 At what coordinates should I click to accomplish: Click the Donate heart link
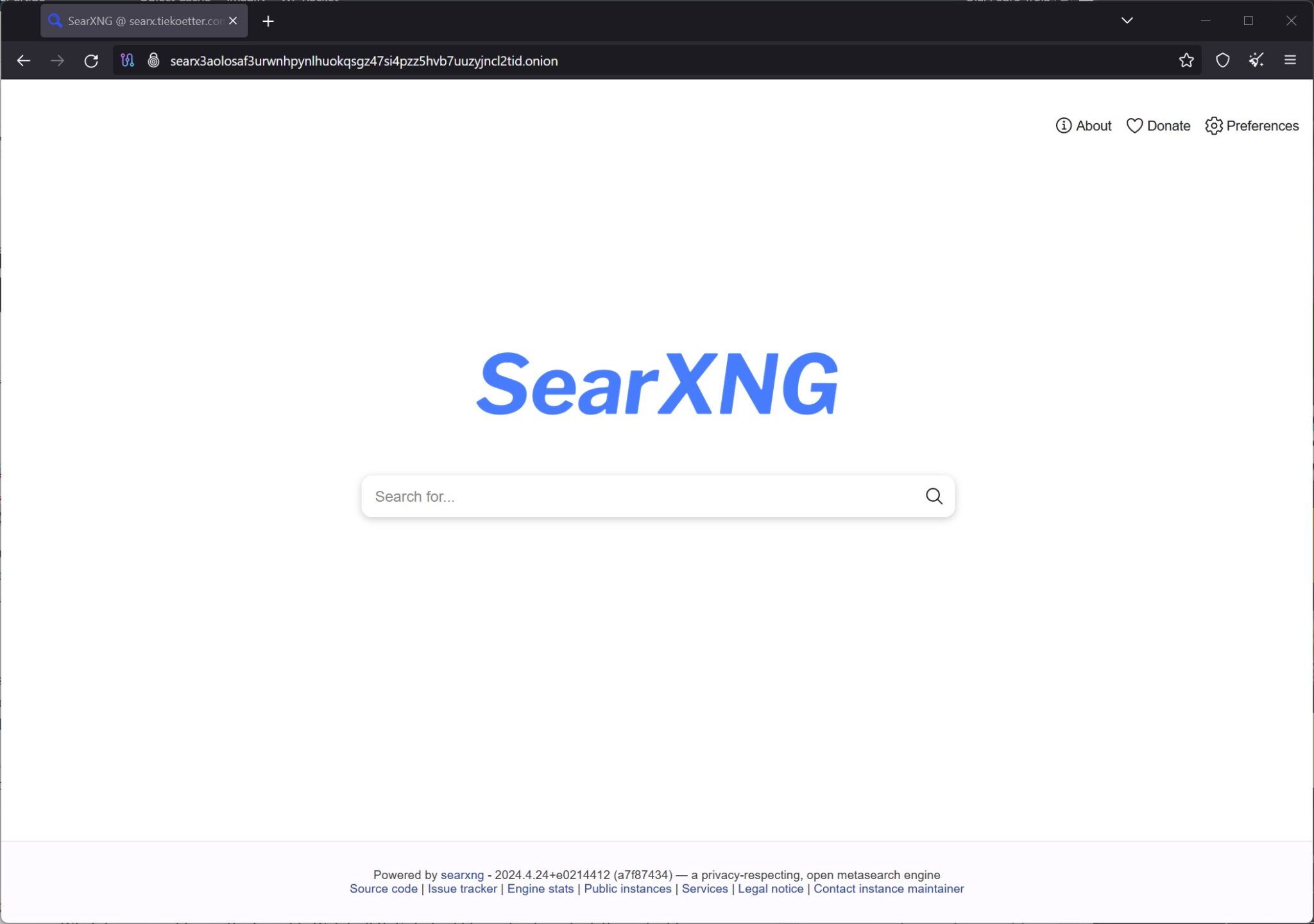(1158, 126)
